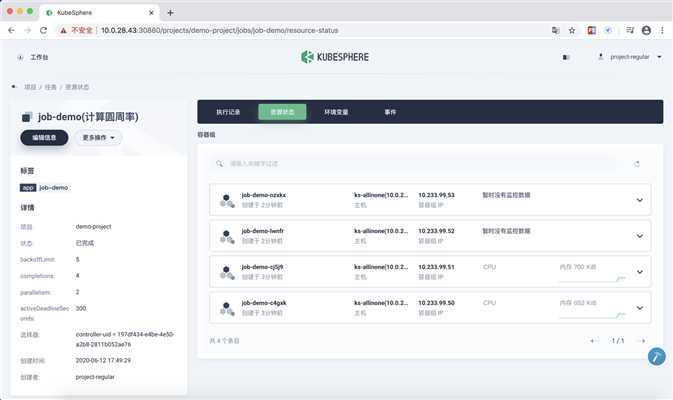Click the not-secure warning icon
Screen dimensions: 673x400
[x=63, y=30]
